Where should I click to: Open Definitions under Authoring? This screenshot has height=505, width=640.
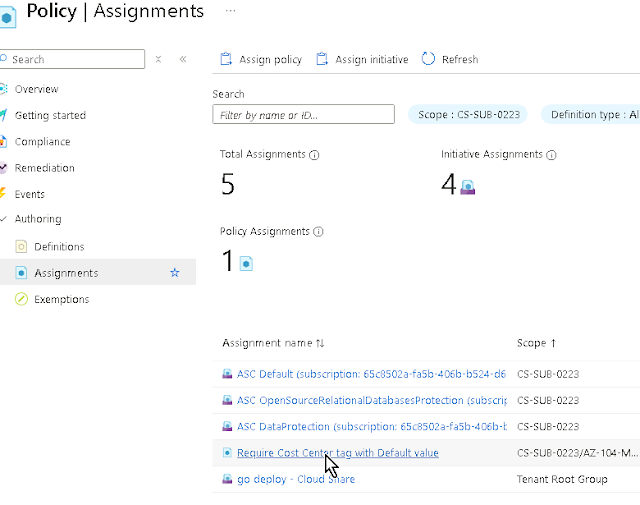coord(59,247)
